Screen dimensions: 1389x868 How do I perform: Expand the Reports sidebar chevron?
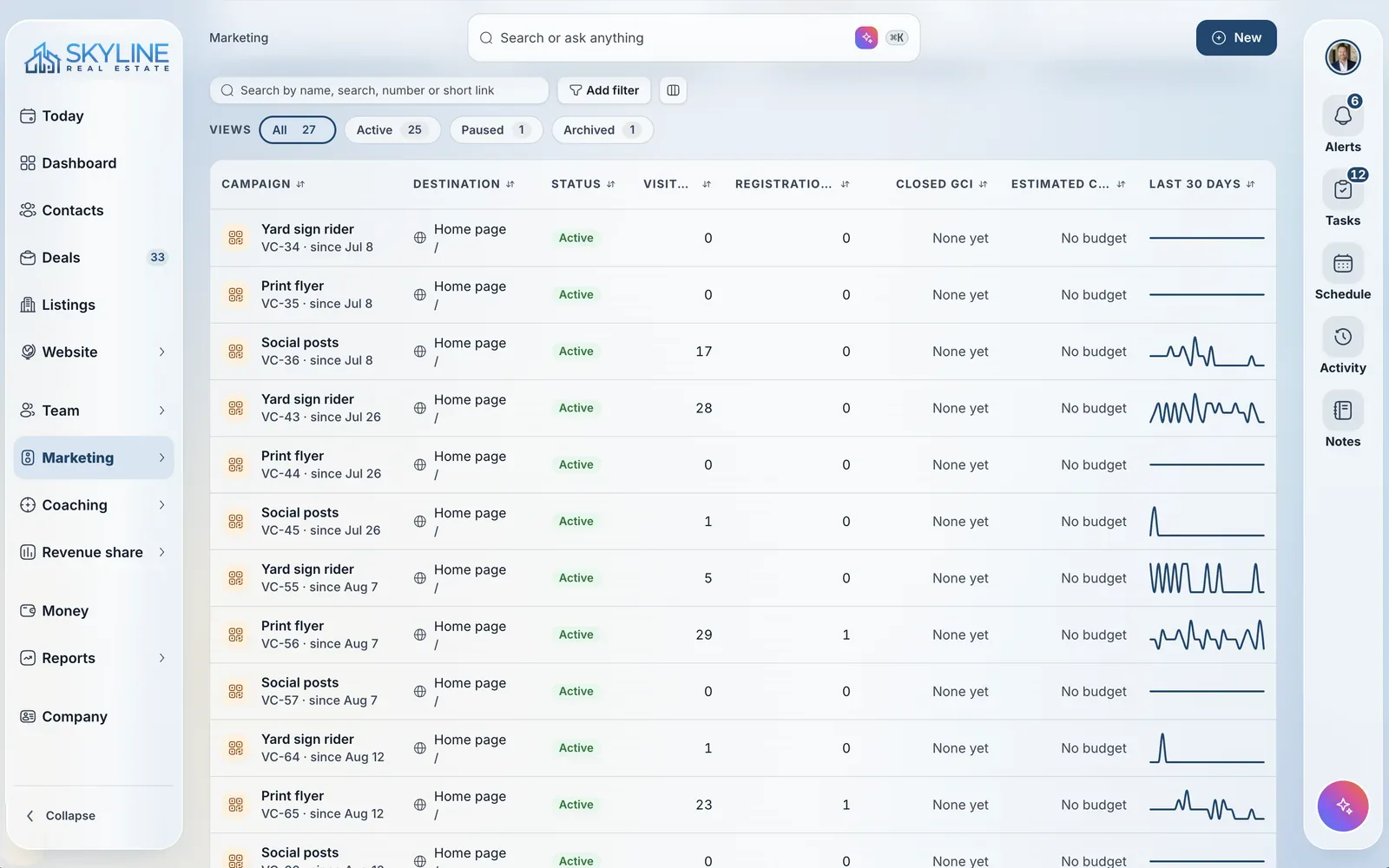(x=161, y=658)
